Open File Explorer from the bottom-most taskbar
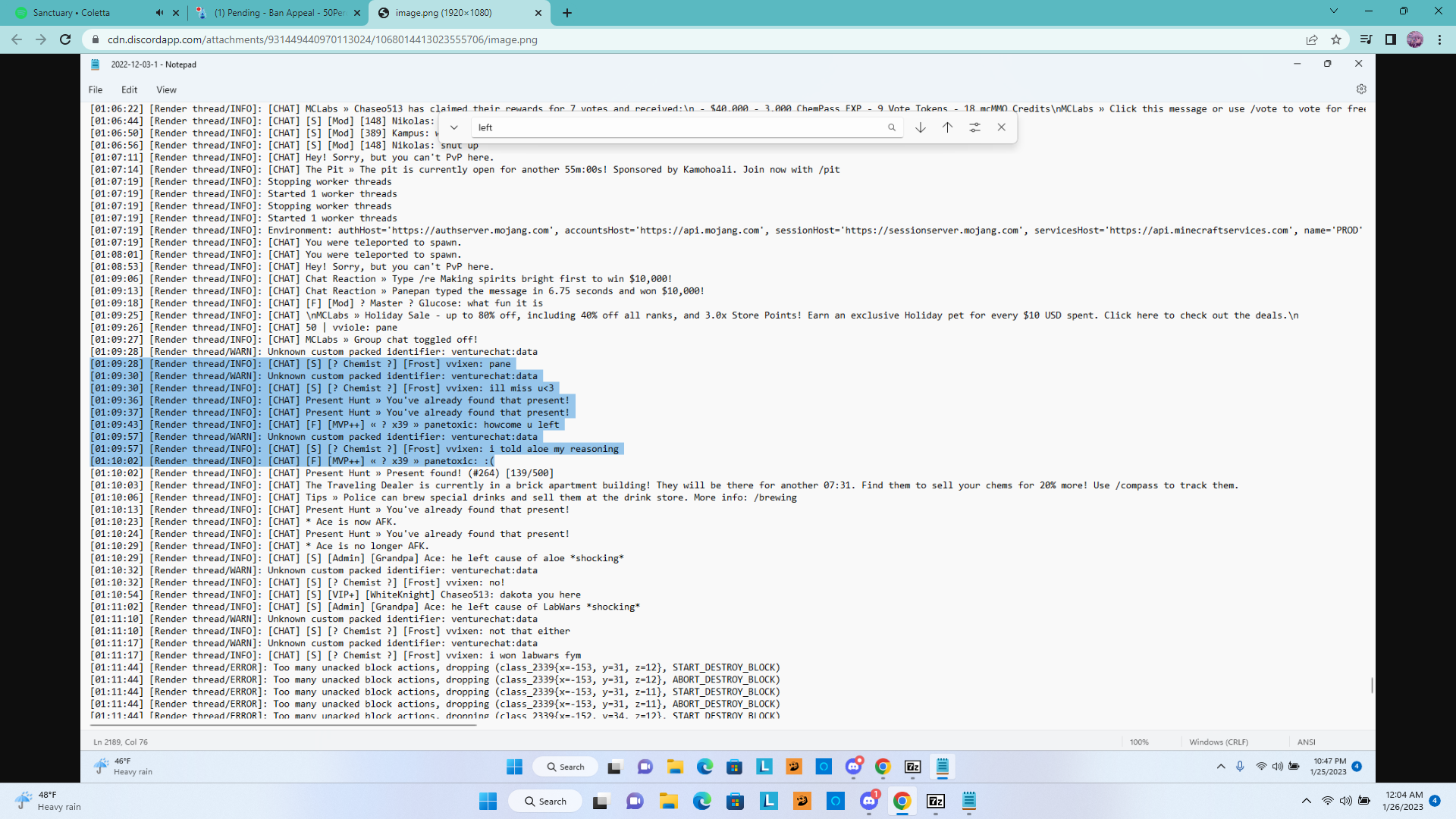 coord(668,801)
